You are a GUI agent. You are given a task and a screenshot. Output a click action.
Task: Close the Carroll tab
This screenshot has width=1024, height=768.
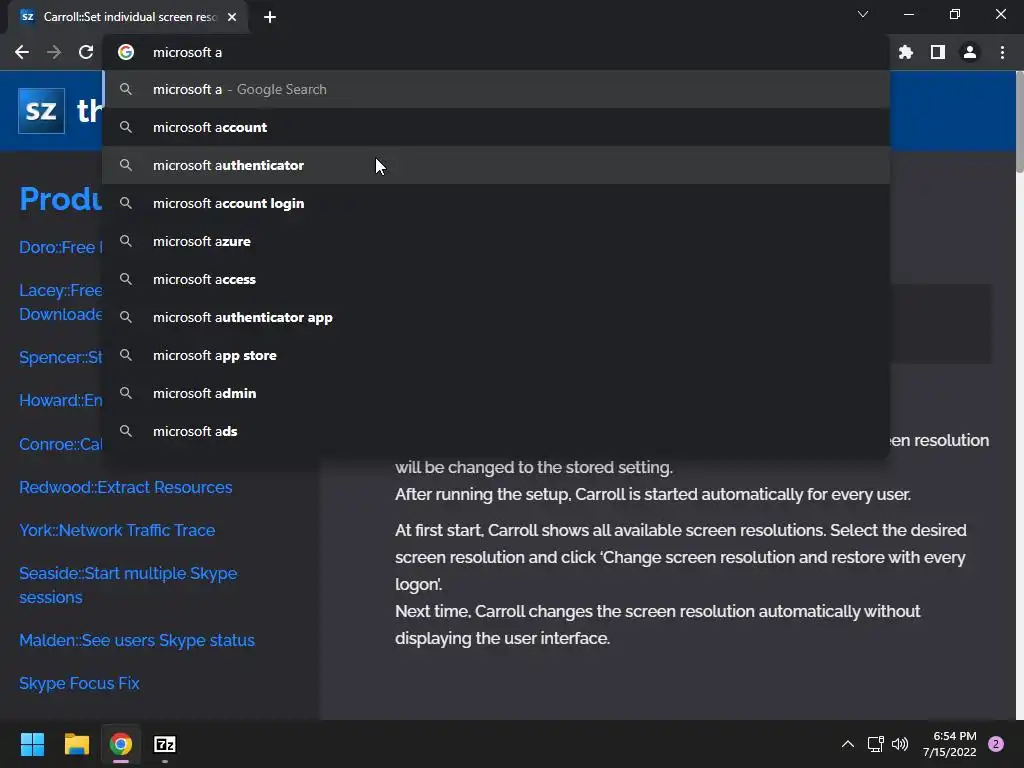click(232, 17)
